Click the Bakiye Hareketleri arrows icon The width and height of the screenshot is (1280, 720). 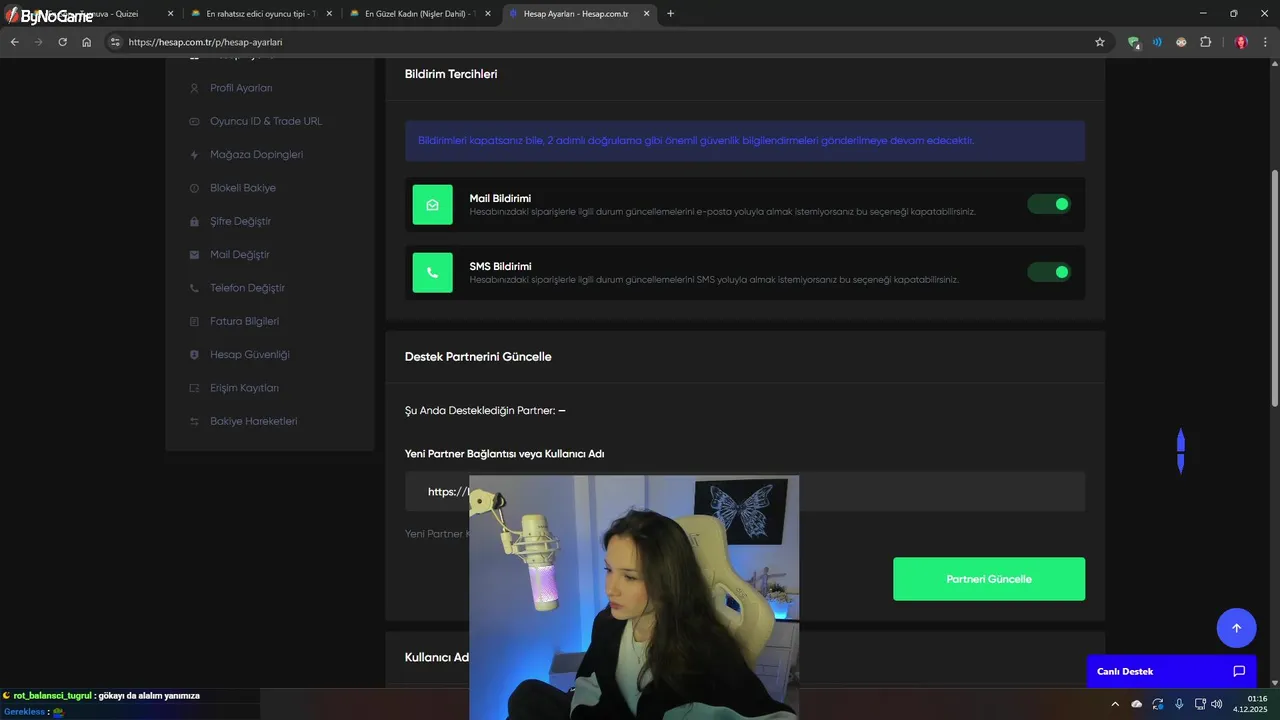tap(194, 421)
